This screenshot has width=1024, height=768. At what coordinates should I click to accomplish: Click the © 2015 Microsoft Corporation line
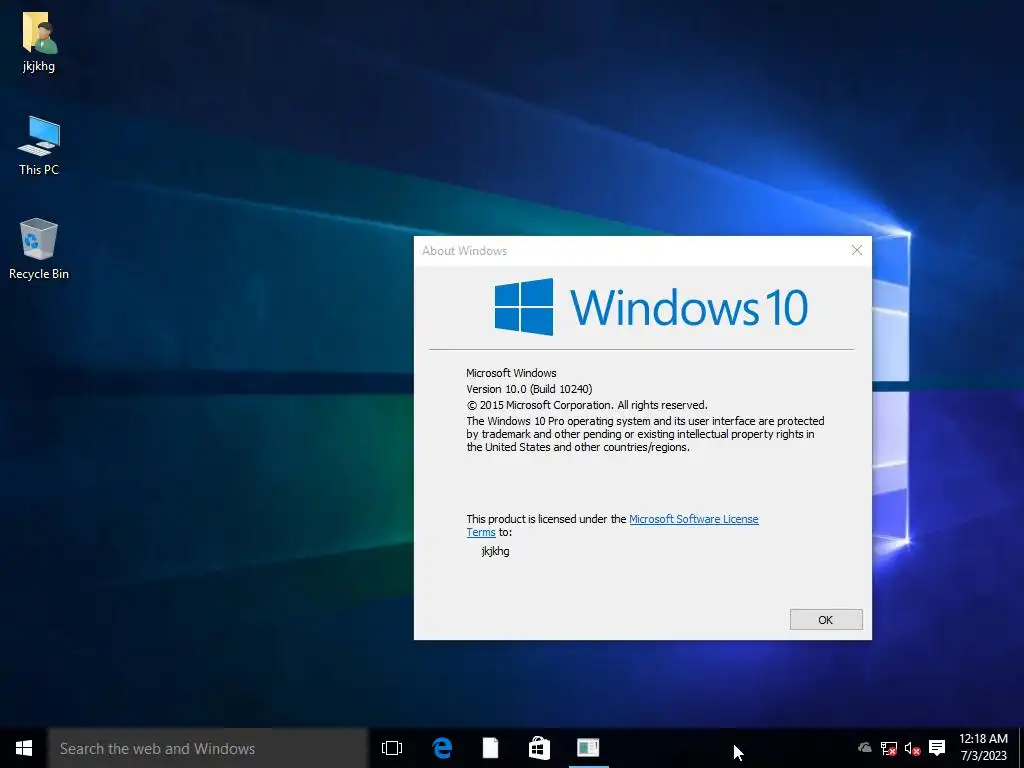point(587,405)
